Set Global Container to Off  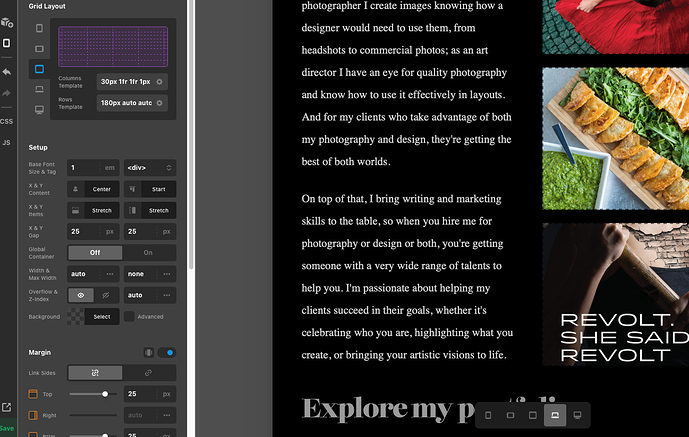tap(95, 253)
